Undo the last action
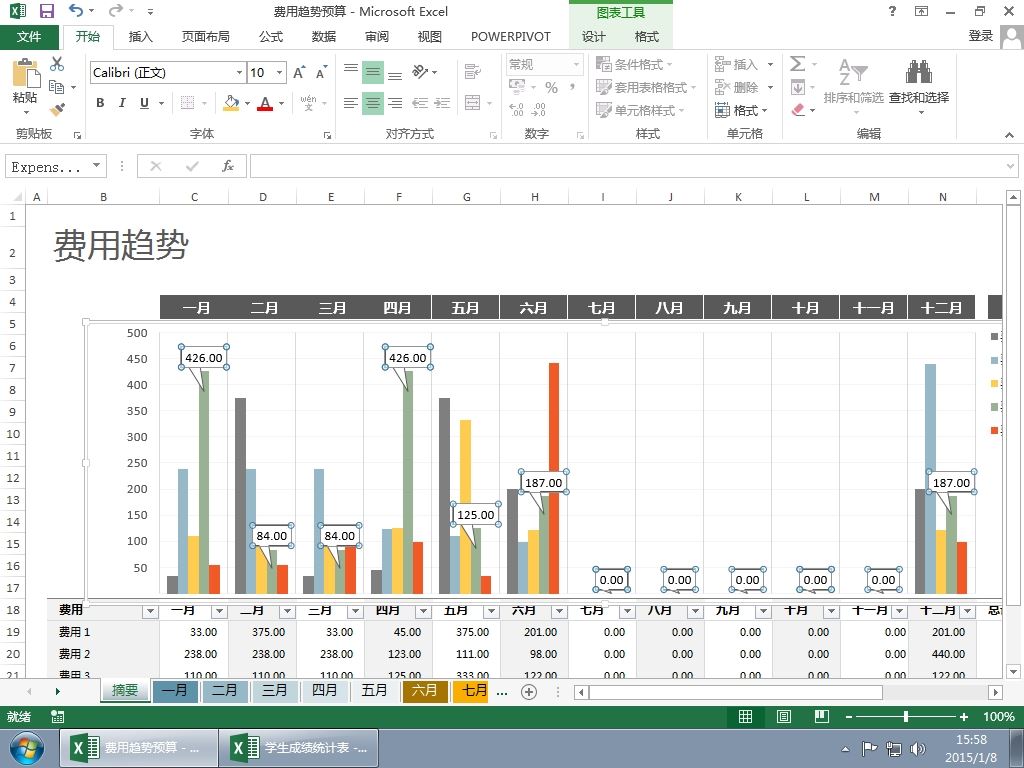The image size is (1024, 768). tap(76, 10)
